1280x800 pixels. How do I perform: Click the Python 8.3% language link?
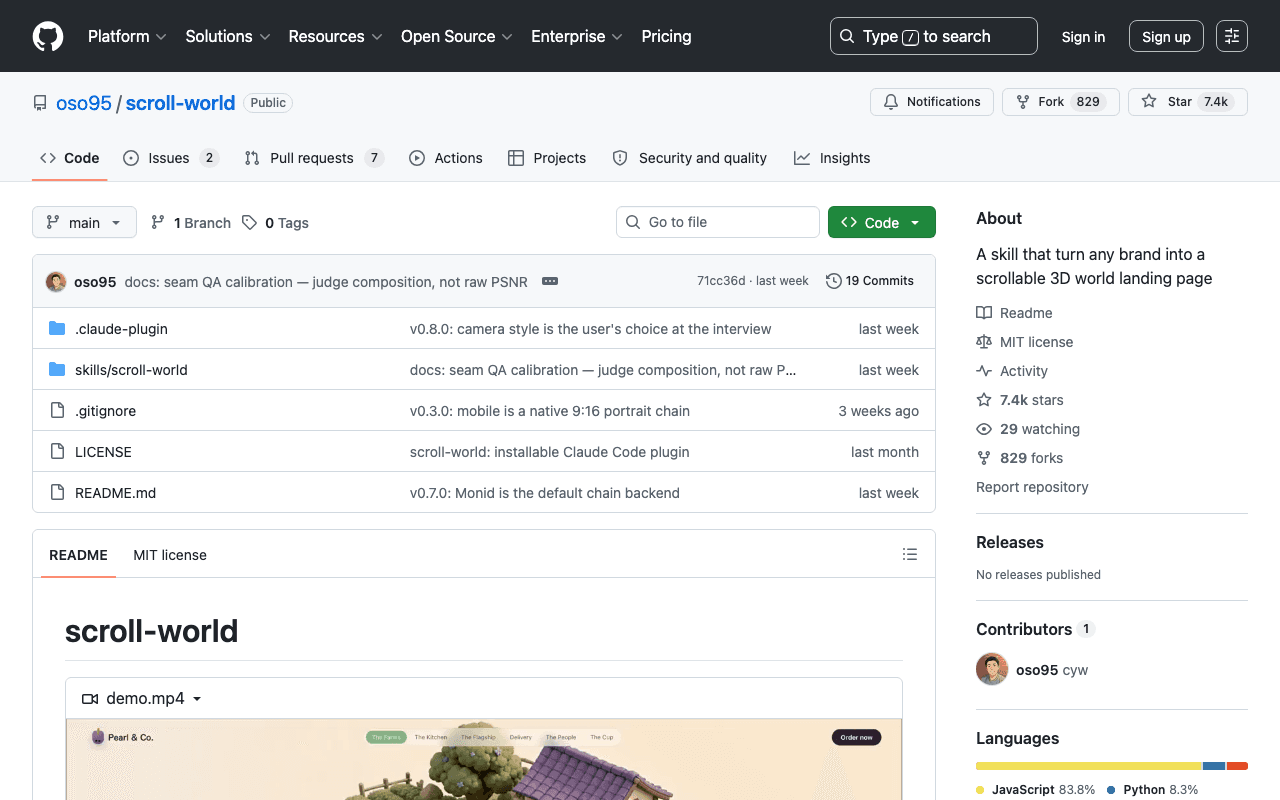pos(1152,790)
